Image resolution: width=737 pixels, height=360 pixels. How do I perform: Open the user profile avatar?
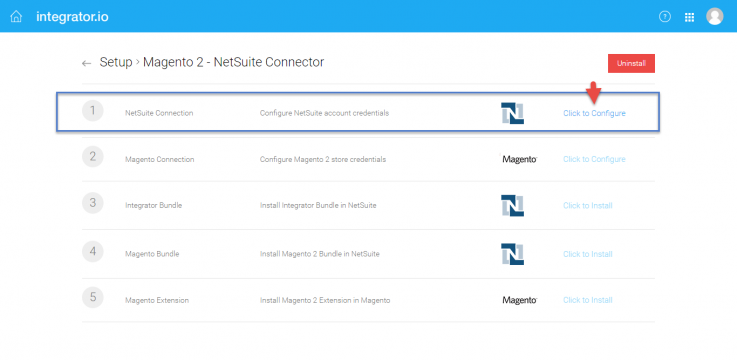[714, 16]
